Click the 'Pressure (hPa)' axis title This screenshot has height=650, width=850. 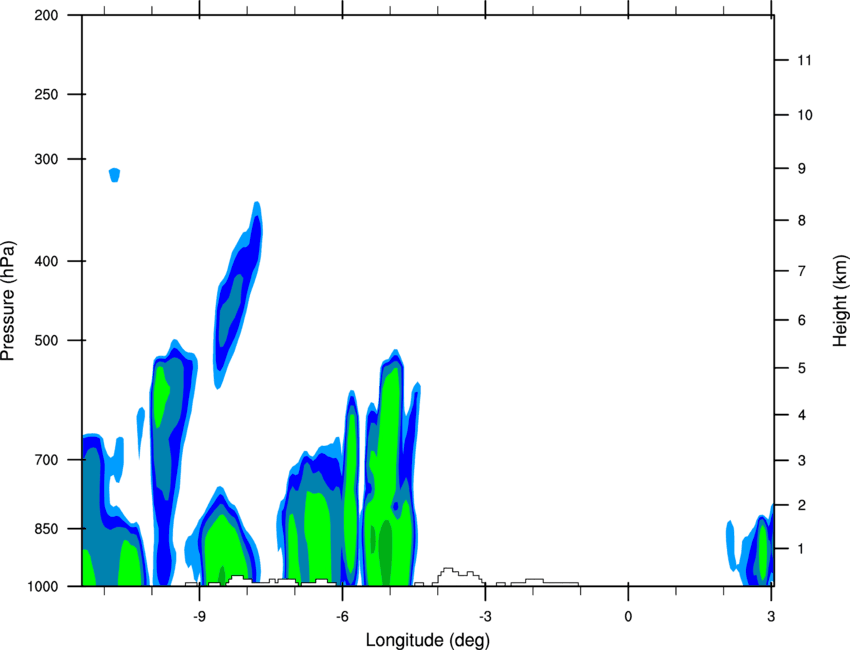[x=8, y=300]
